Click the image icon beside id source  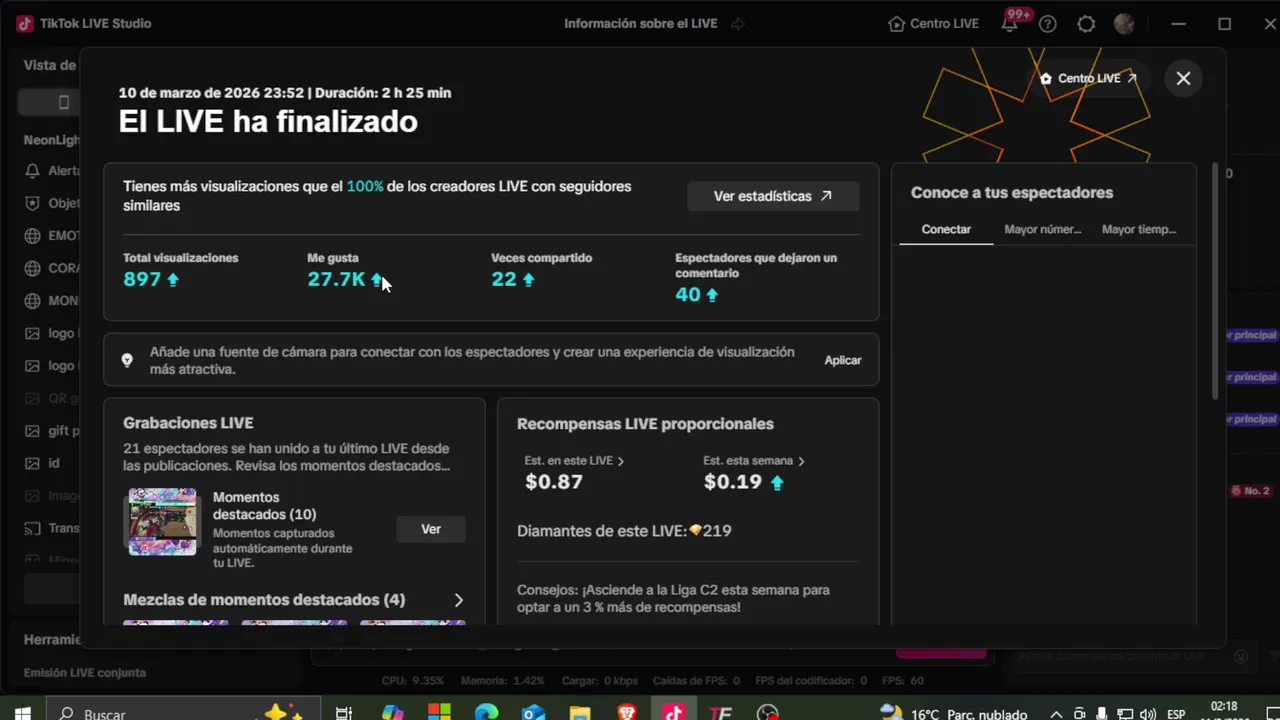pyautogui.click(x=33, y=463)
